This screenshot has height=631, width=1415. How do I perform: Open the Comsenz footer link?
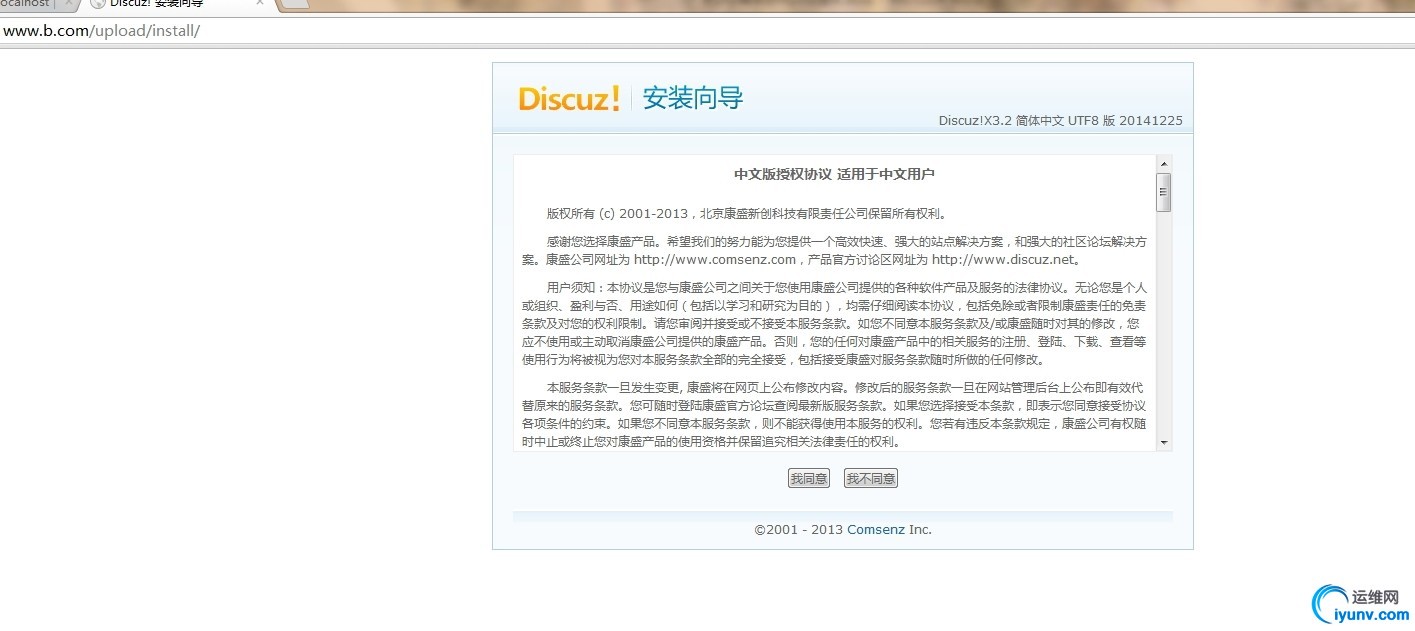coord(876,530)
